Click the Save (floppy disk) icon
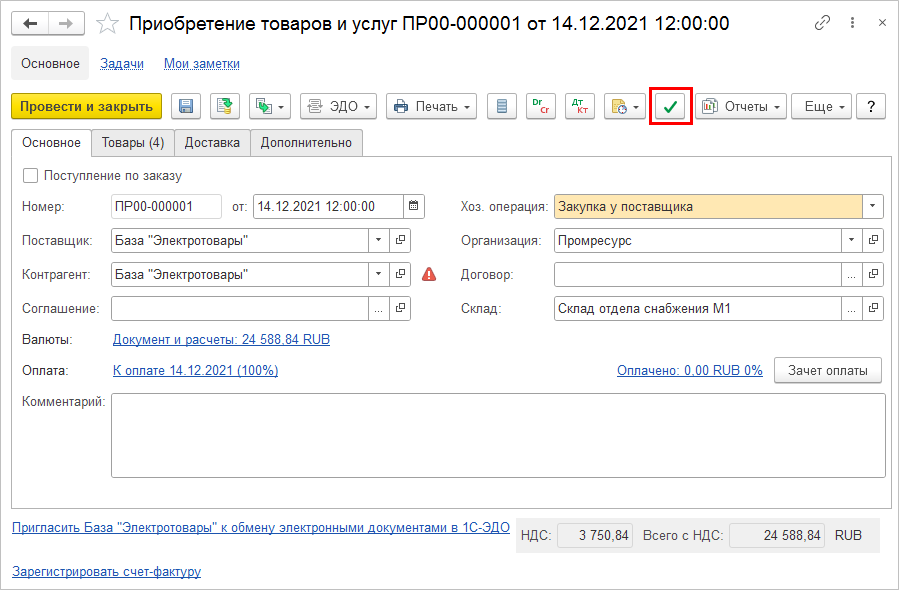 [187, 106]
